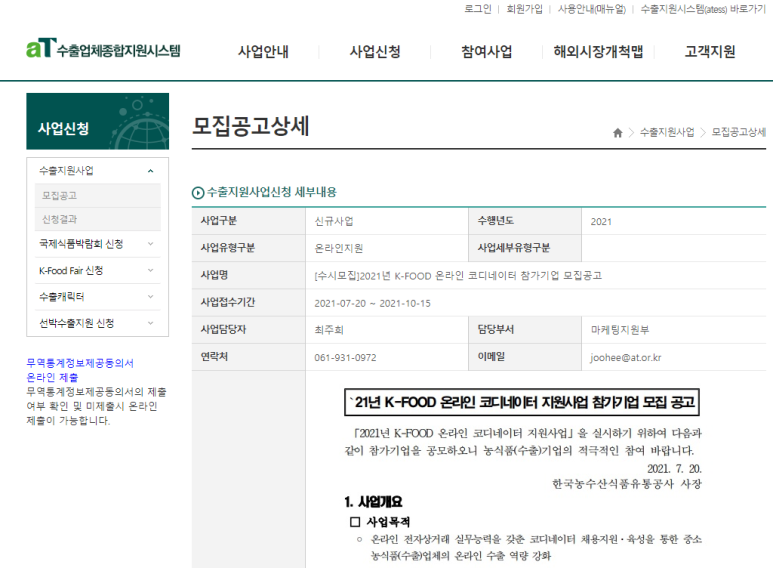Open 사용안내(매뉴얼) link
Image resolution: width=773 pixels, height=568 pixels.
[x=592, y=9]
